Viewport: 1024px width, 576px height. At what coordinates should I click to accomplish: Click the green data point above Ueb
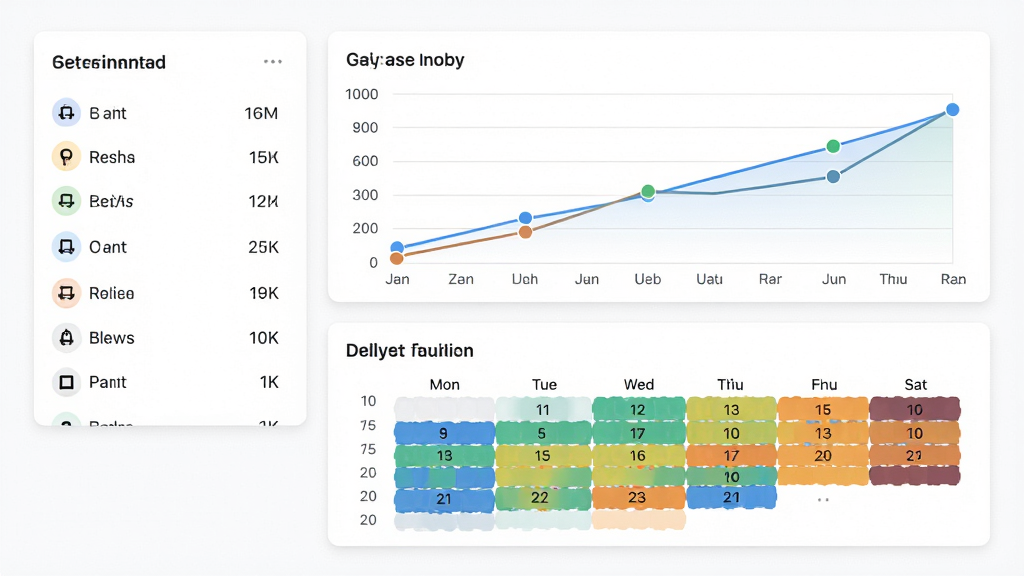coord(648,191)
